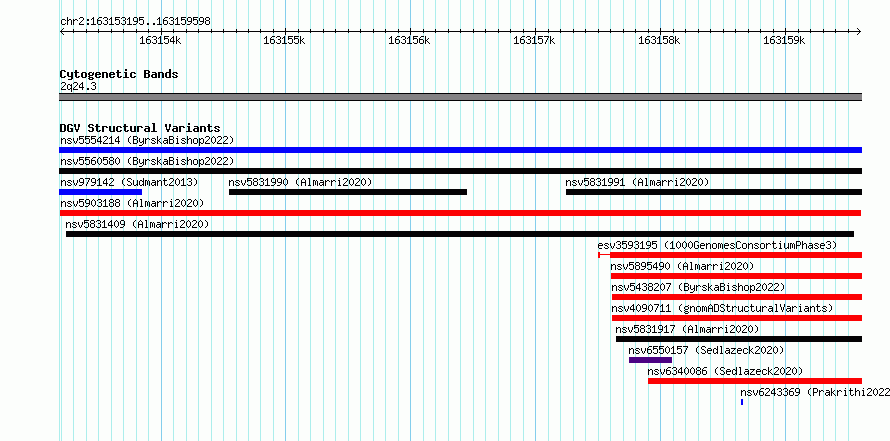Click the DGV Structural Variants track title

[x=140, y=128]
